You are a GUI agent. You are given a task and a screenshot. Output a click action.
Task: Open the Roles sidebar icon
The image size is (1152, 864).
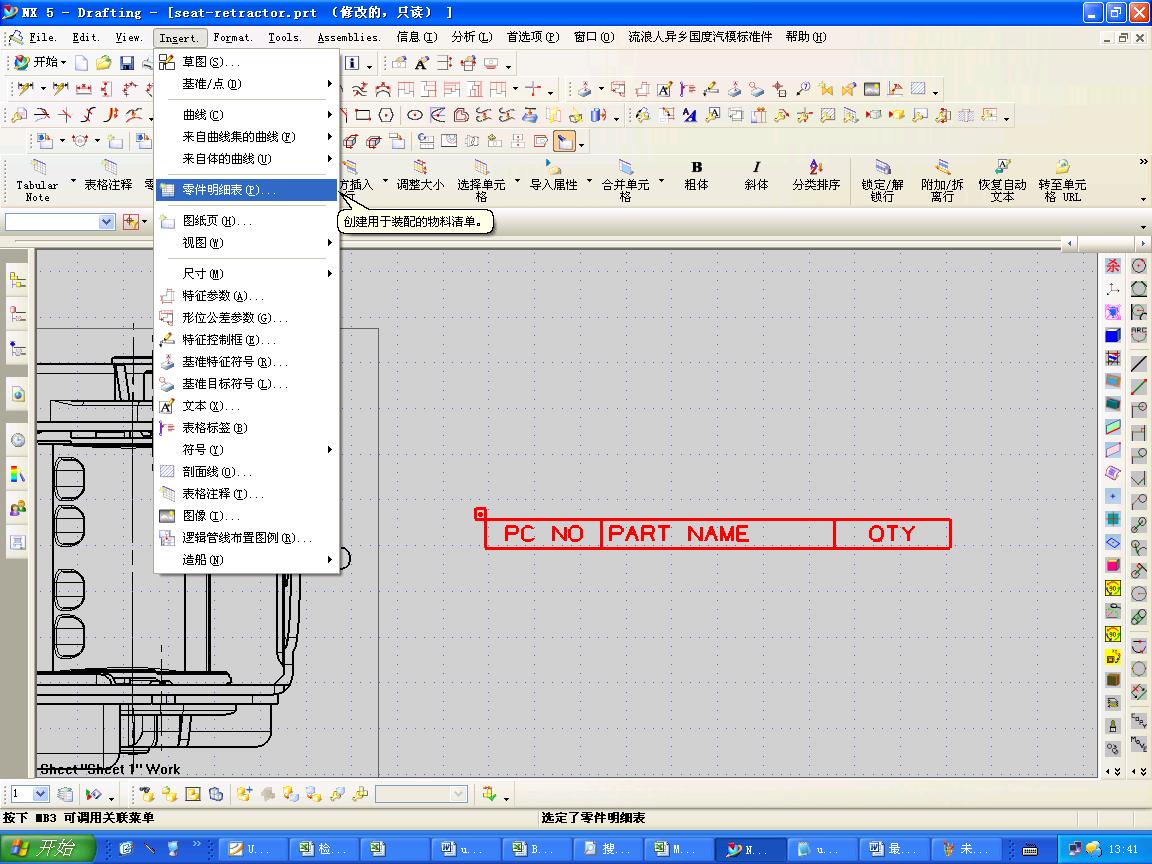[18, 508]
